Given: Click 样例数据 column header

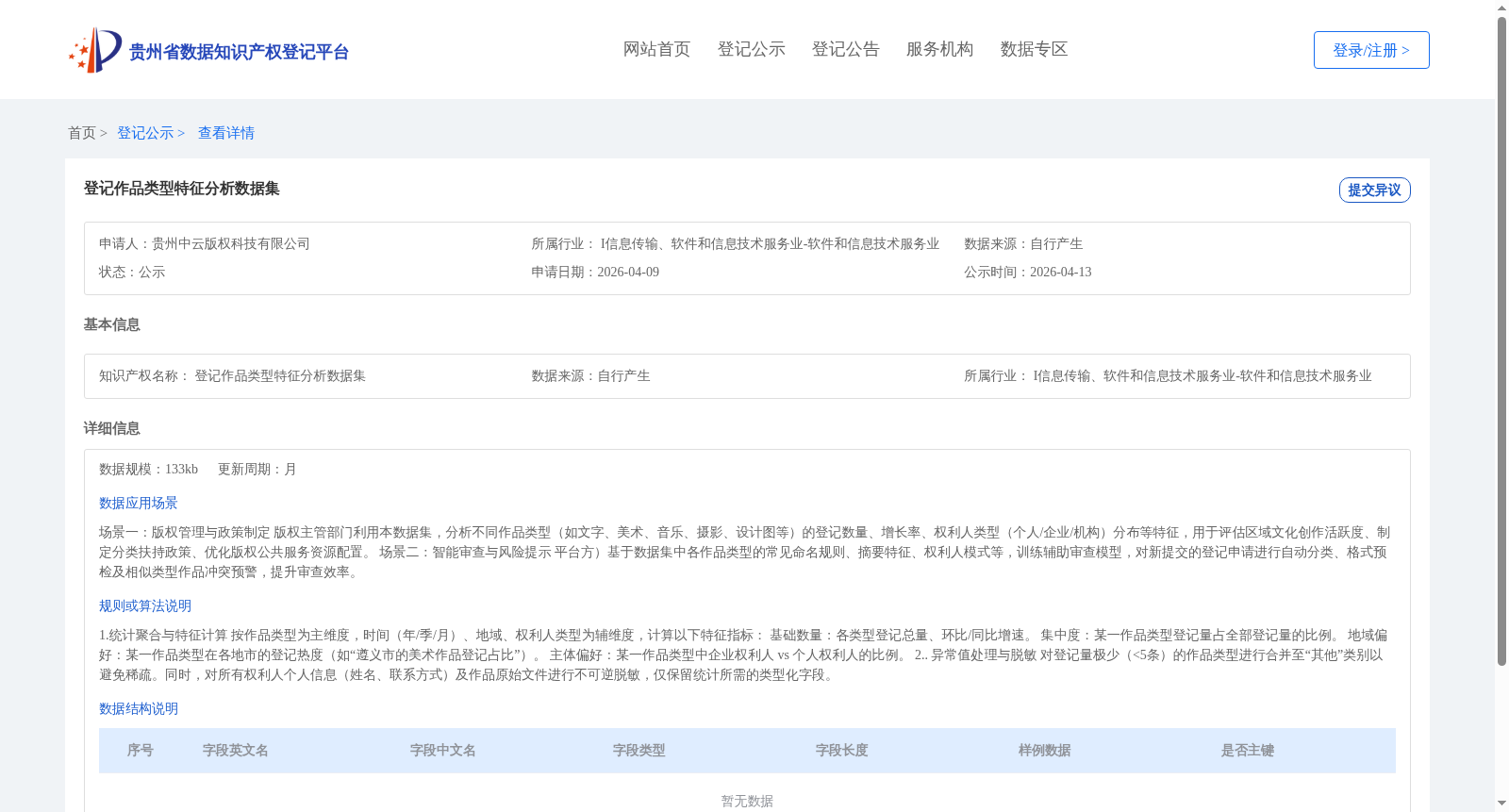Looking at the screenshot, I should [1045, 750].
